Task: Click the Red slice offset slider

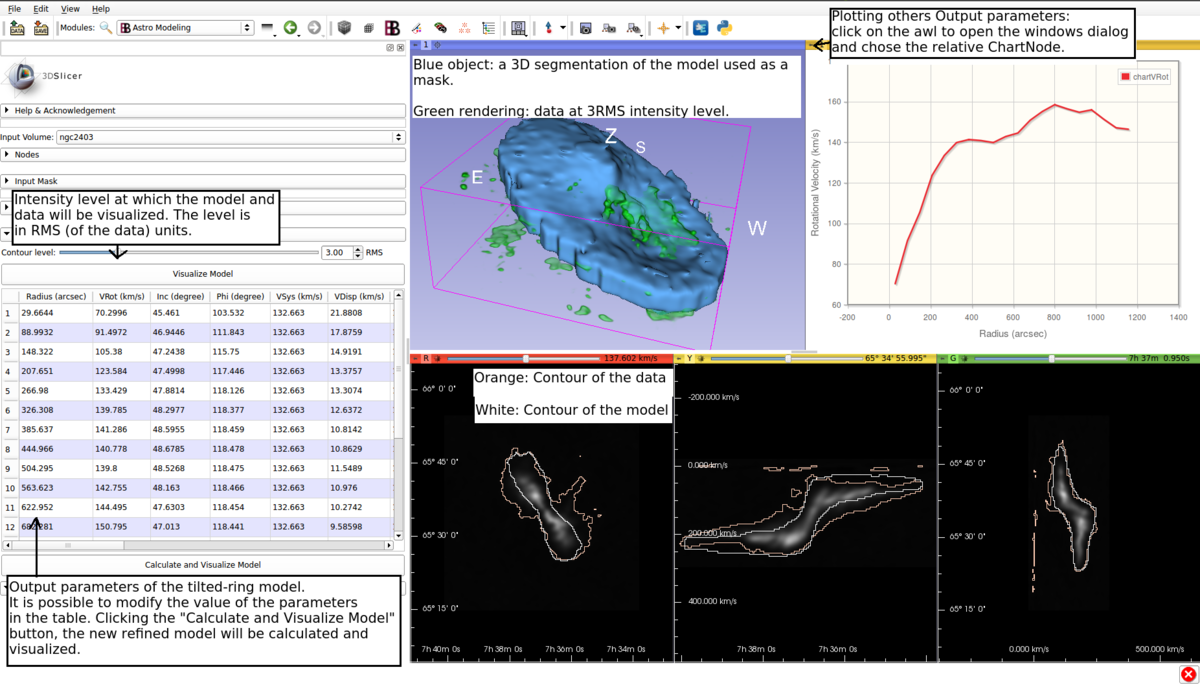Action: pyautogui.click(x=525, y=358)
